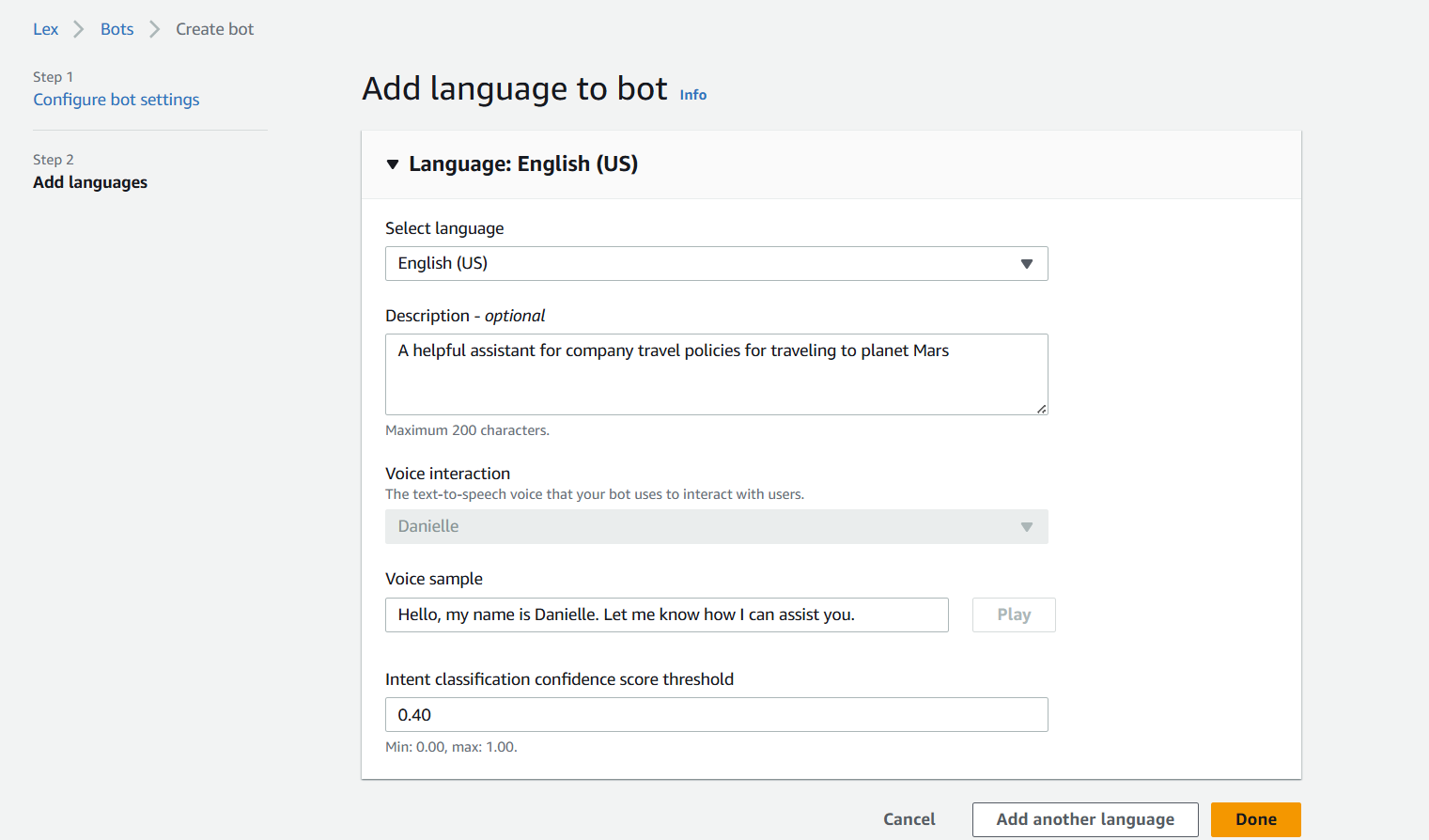This screenshot has height=840, width=1429.
Task: Cancel bot creation
Action: coord(909,819)
